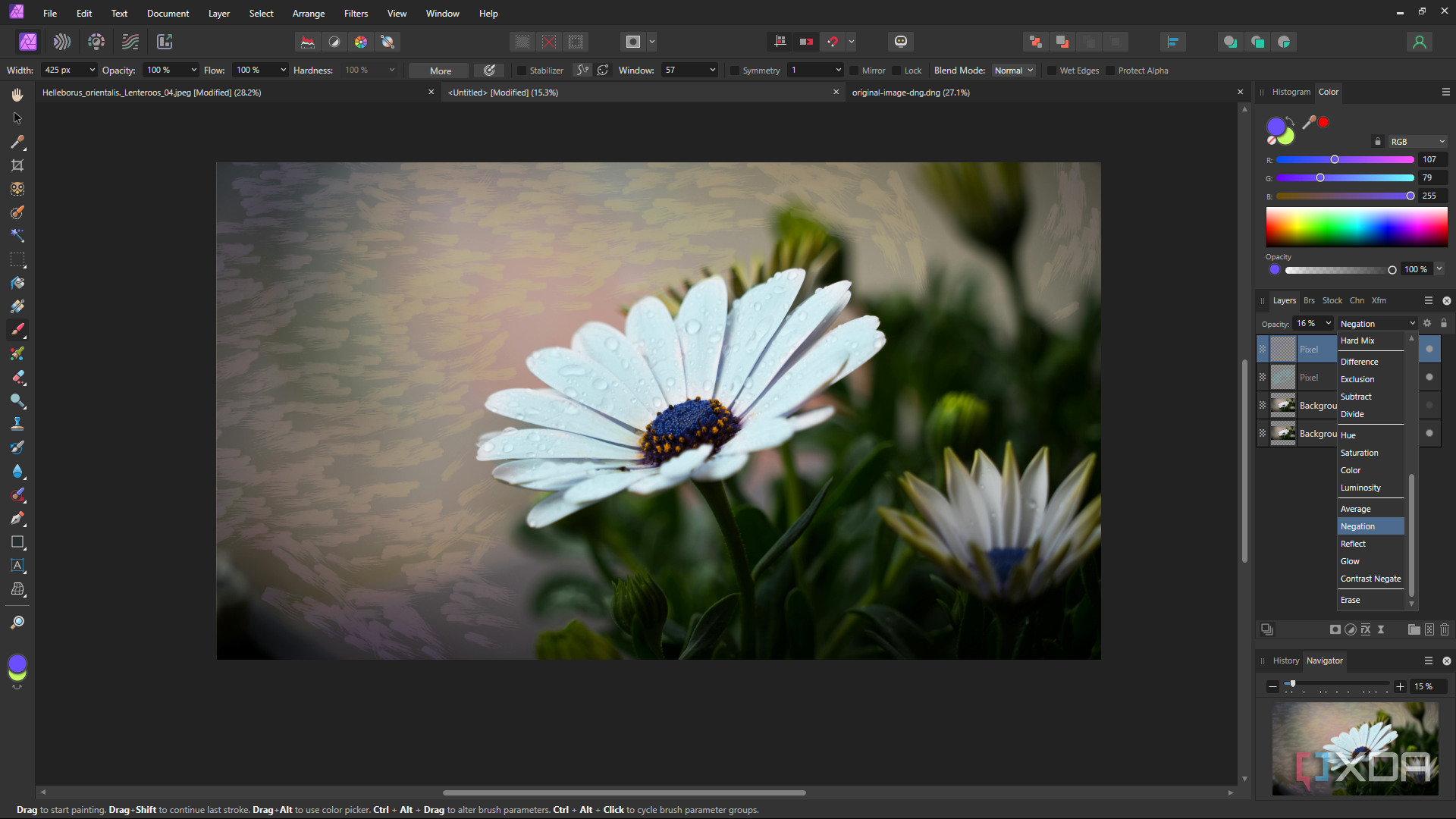Switch to the History tab

click(1285, 661)
